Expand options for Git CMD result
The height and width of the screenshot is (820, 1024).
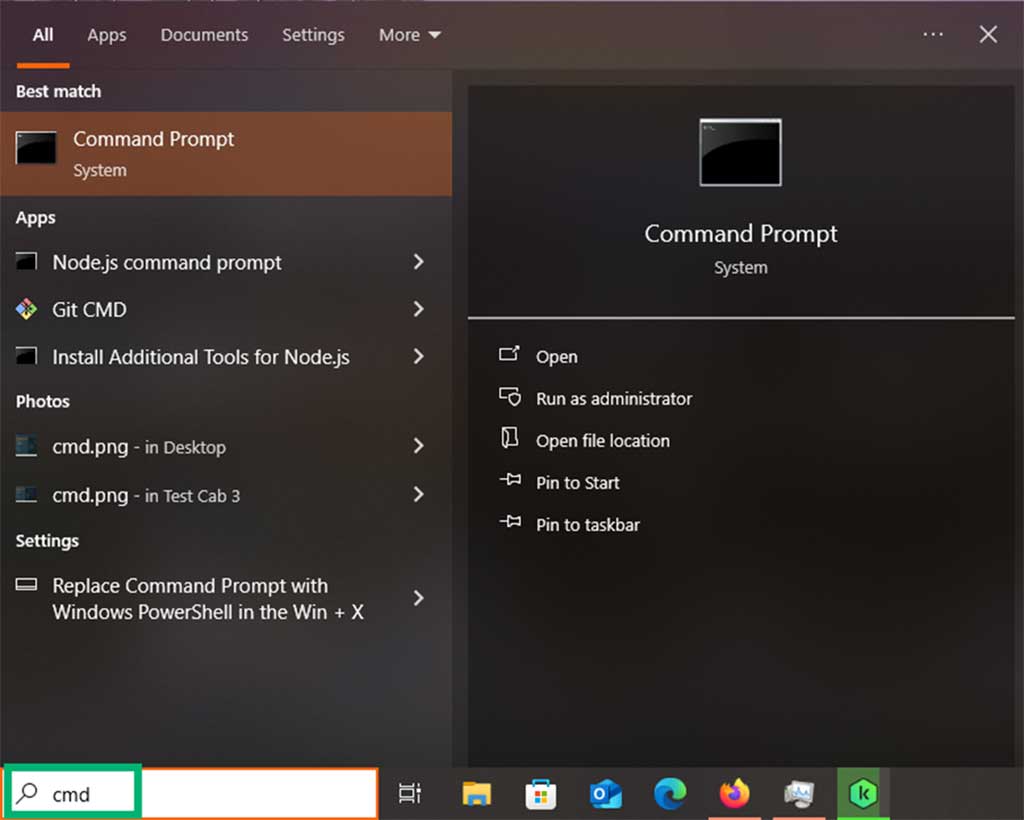[x=419, y=310]
